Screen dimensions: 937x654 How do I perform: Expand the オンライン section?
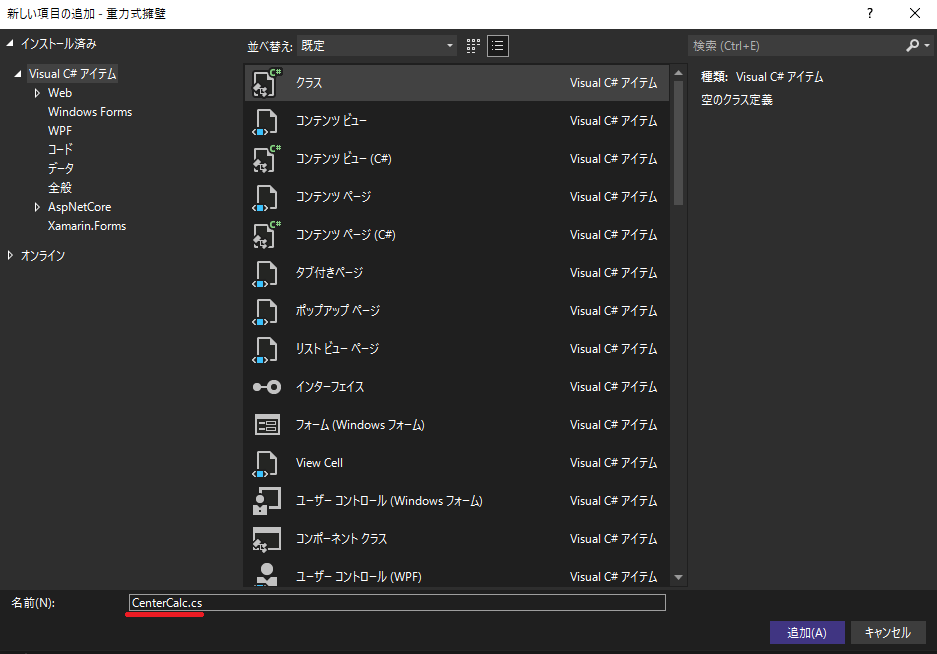[x=11, y=256]
